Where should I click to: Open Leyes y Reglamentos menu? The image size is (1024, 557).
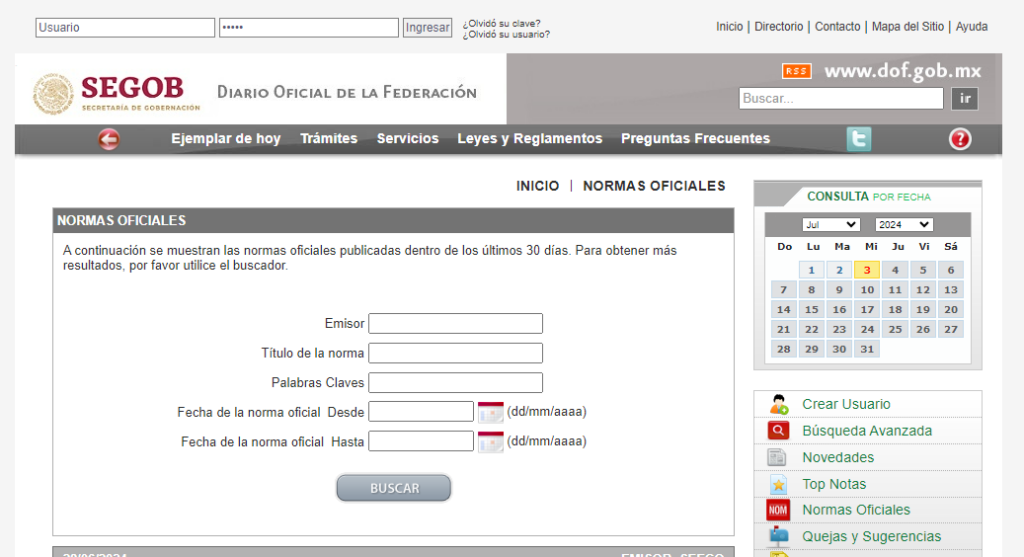pos(530,138)
